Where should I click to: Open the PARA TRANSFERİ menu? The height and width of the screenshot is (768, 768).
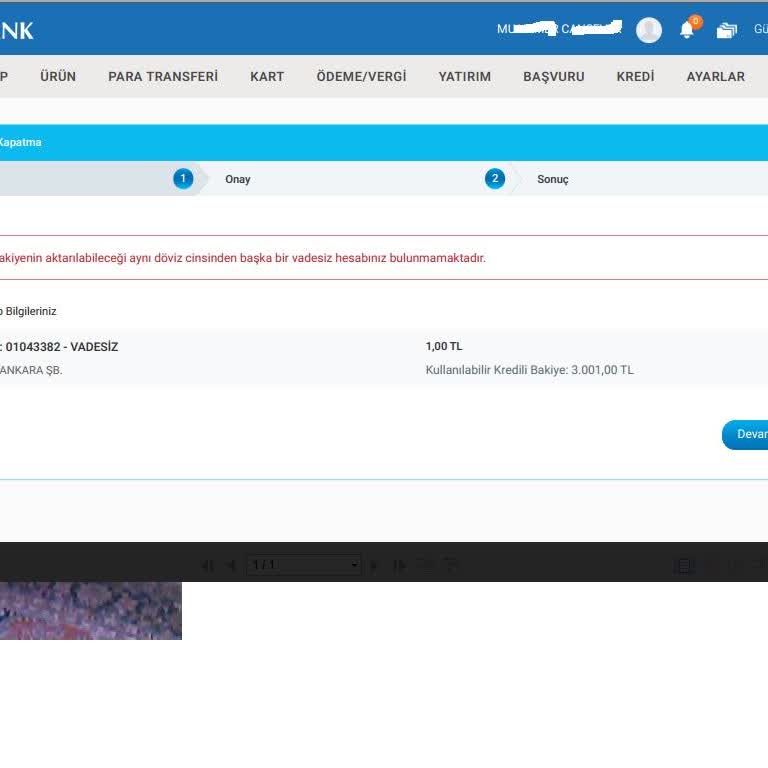pos(163,76)
